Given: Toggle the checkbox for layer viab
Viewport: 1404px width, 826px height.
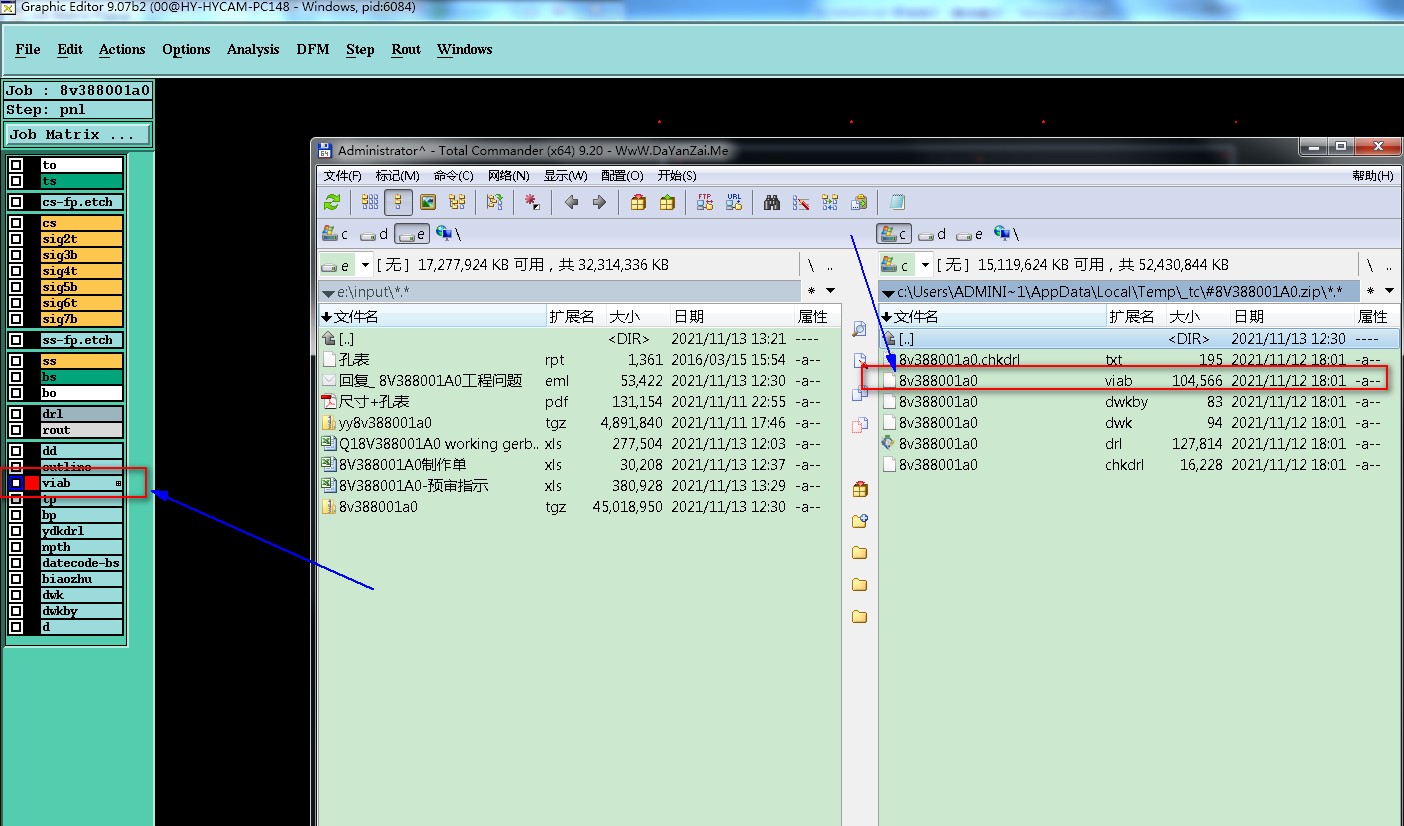Looking at the screenshot, I should point(16,483).
